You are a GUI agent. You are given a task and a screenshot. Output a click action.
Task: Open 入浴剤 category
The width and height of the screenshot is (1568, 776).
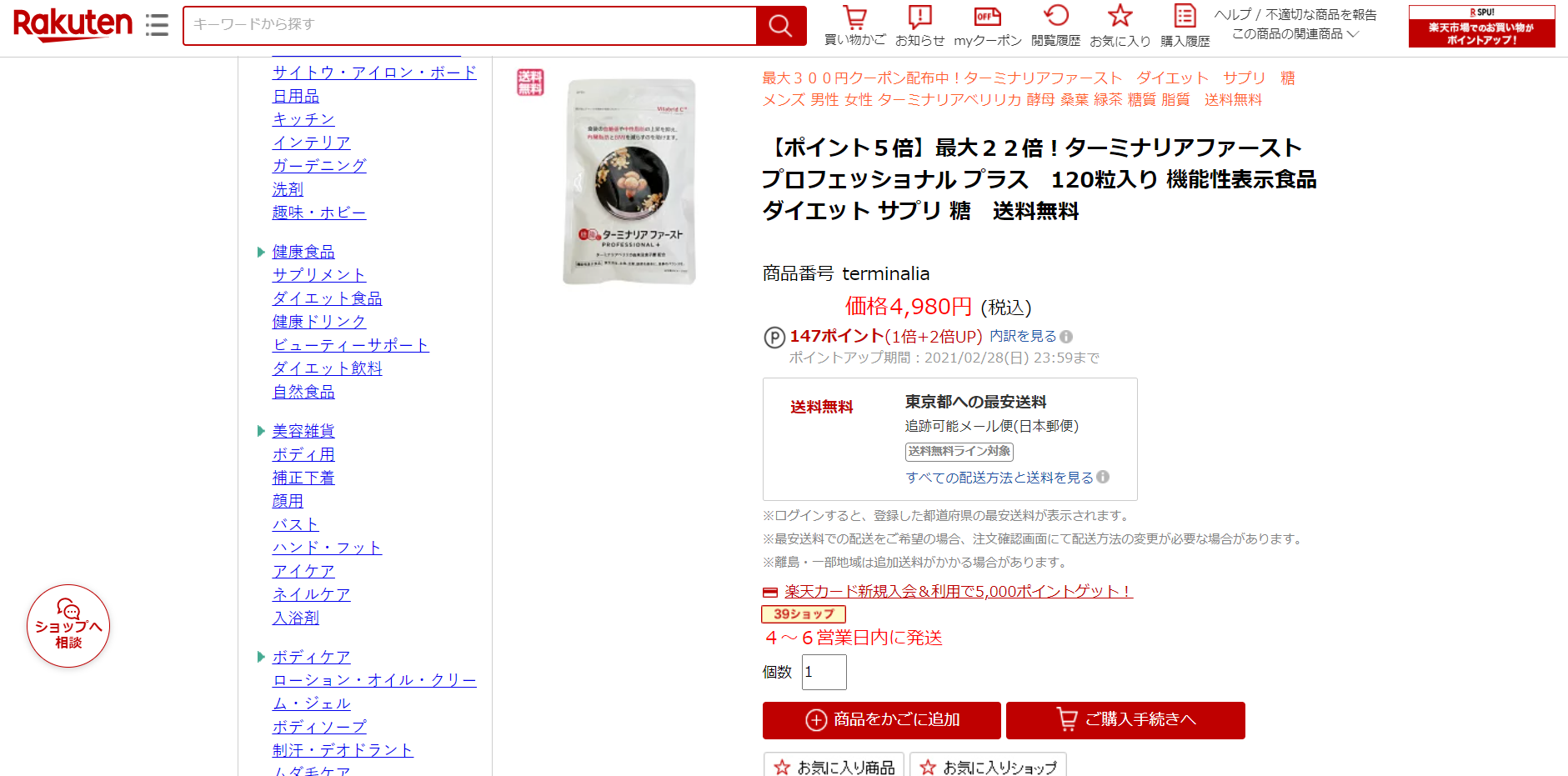(296, 618)
